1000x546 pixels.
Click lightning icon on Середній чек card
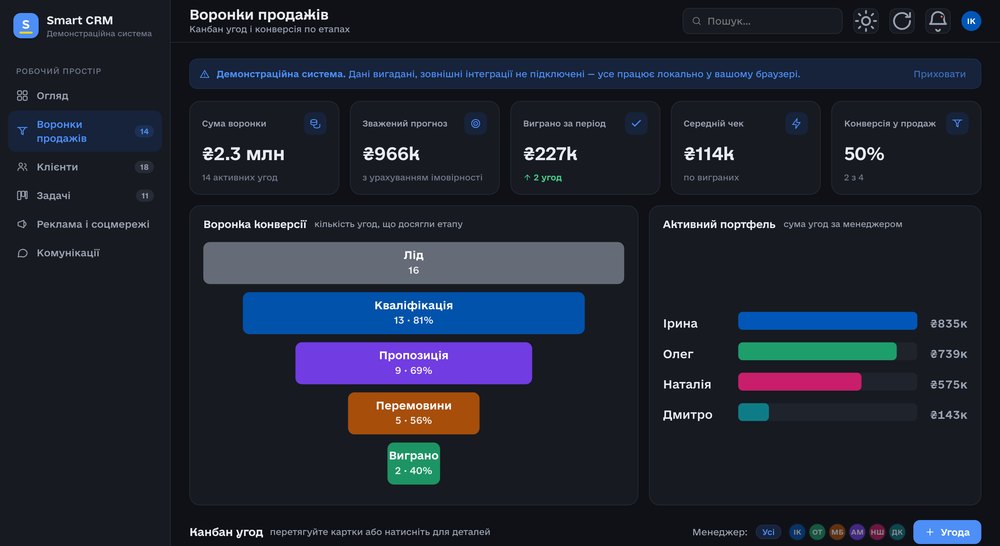[797, 124]
